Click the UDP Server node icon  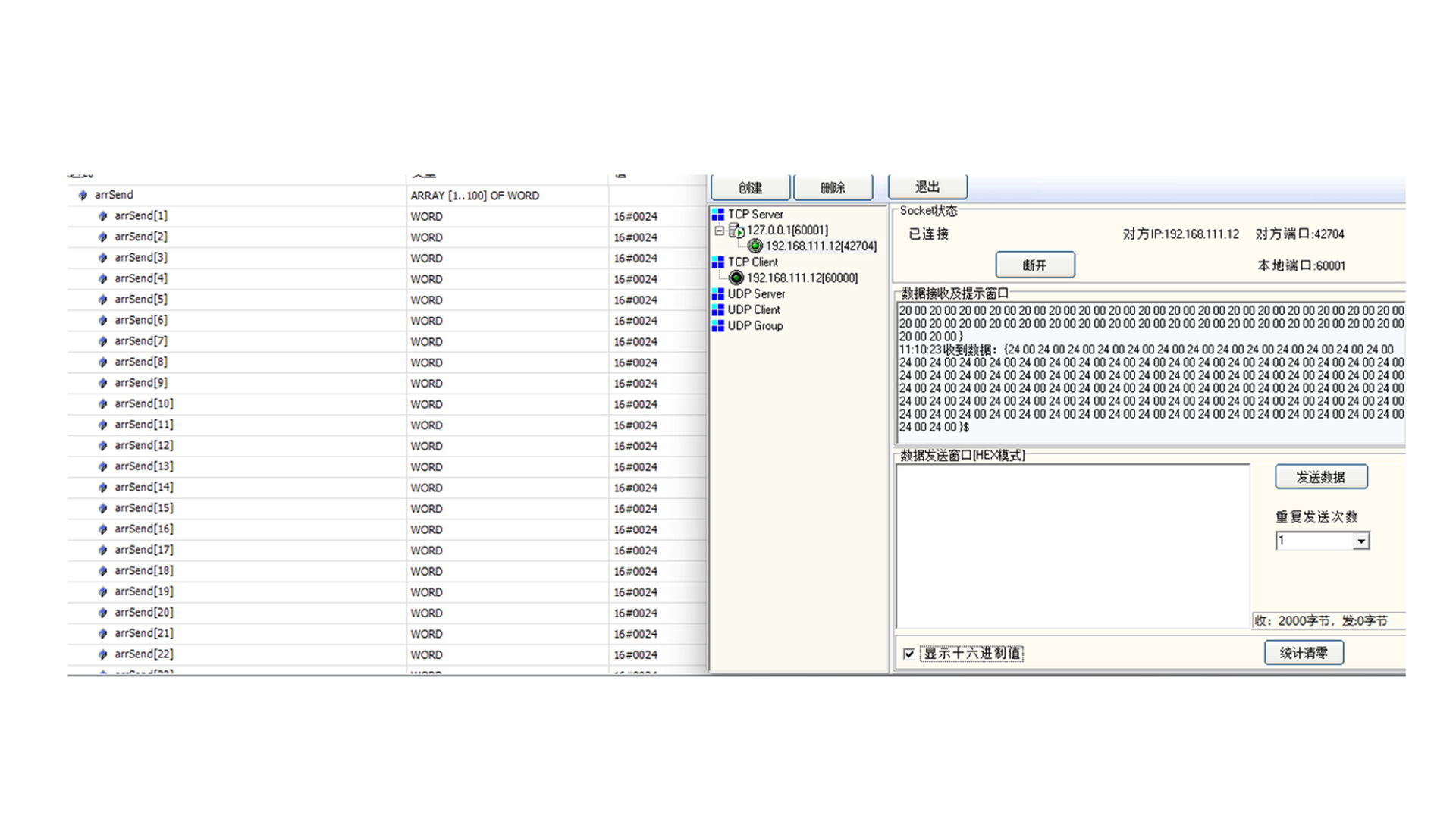click(717, 294)
